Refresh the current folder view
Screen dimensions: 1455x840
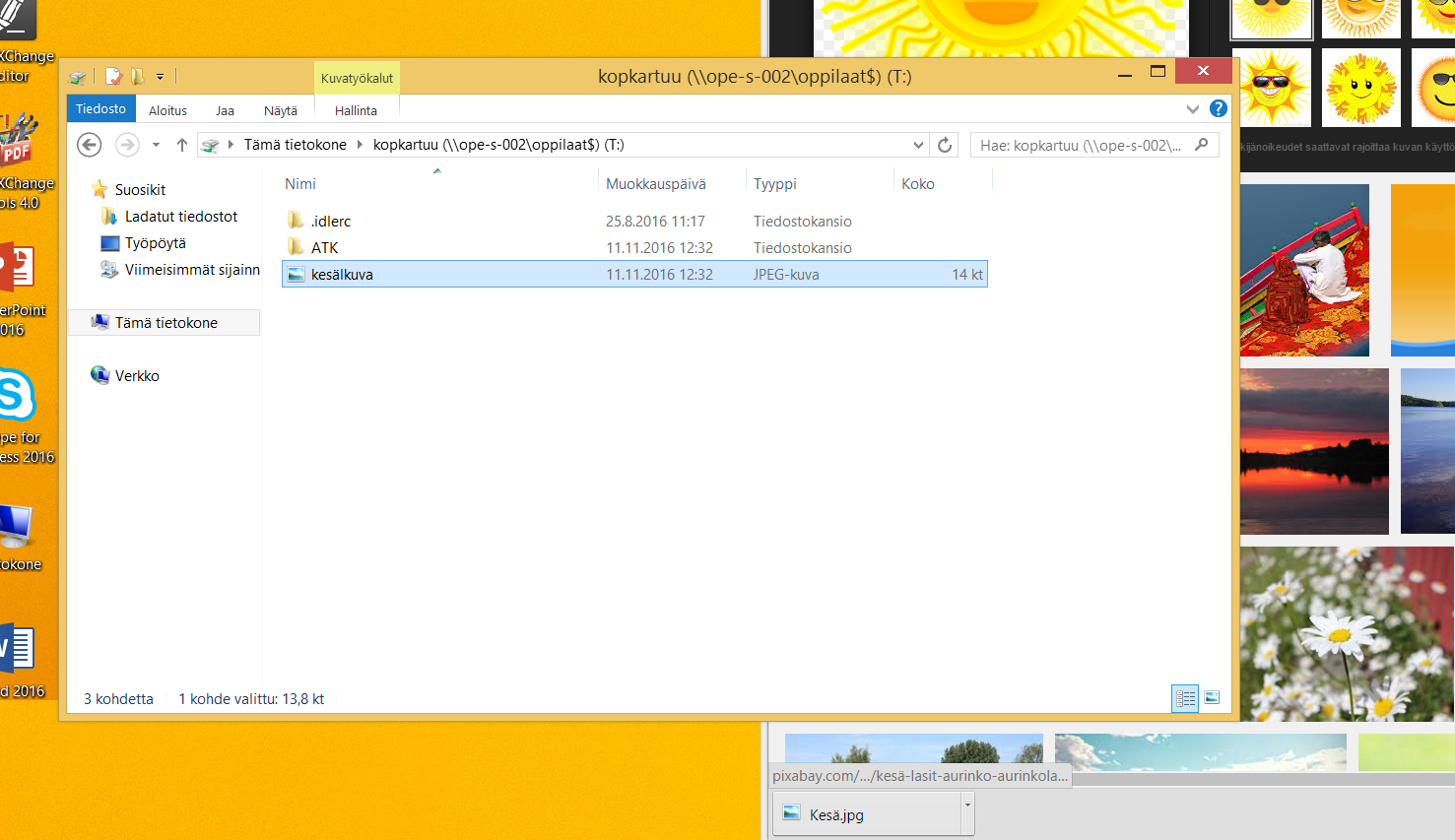click(x=945, y=145)
